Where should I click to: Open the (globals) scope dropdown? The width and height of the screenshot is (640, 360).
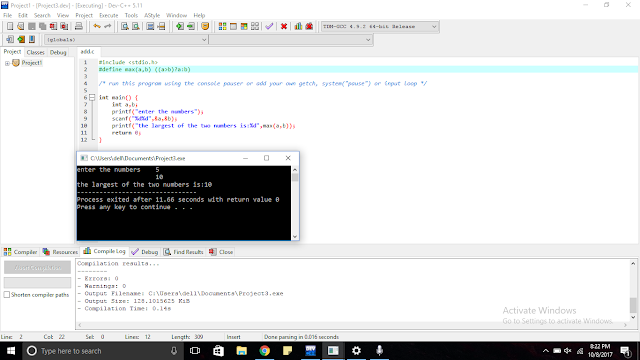[x=126, y=40]
